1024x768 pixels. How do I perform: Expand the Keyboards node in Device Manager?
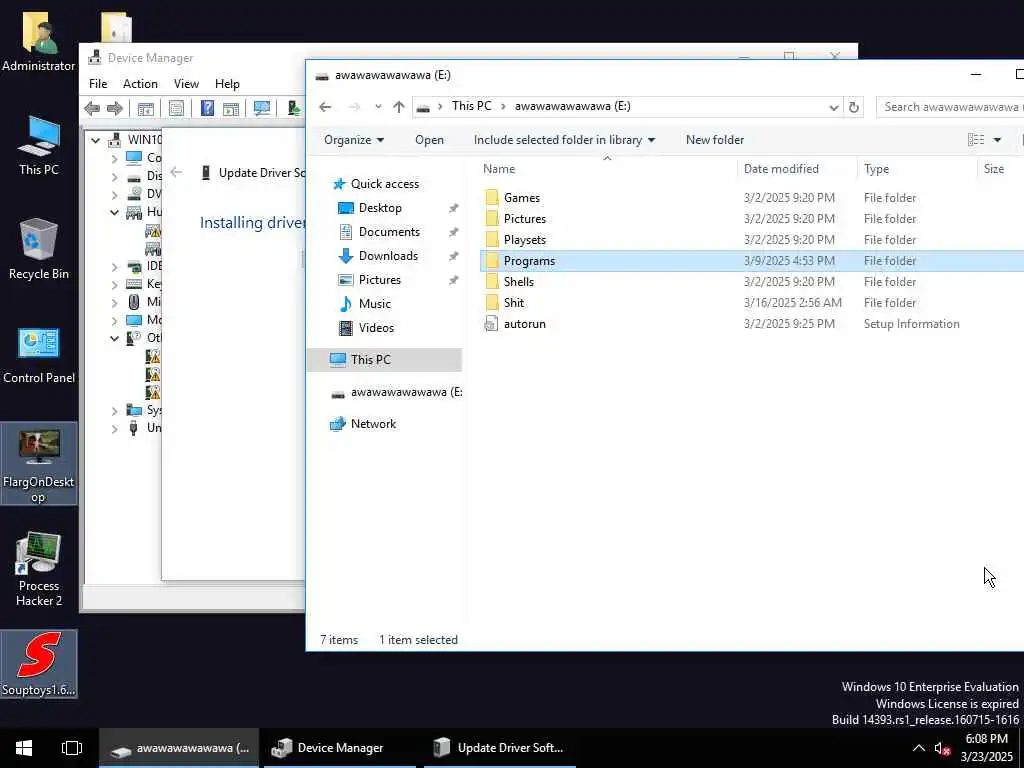pos(114,284)
